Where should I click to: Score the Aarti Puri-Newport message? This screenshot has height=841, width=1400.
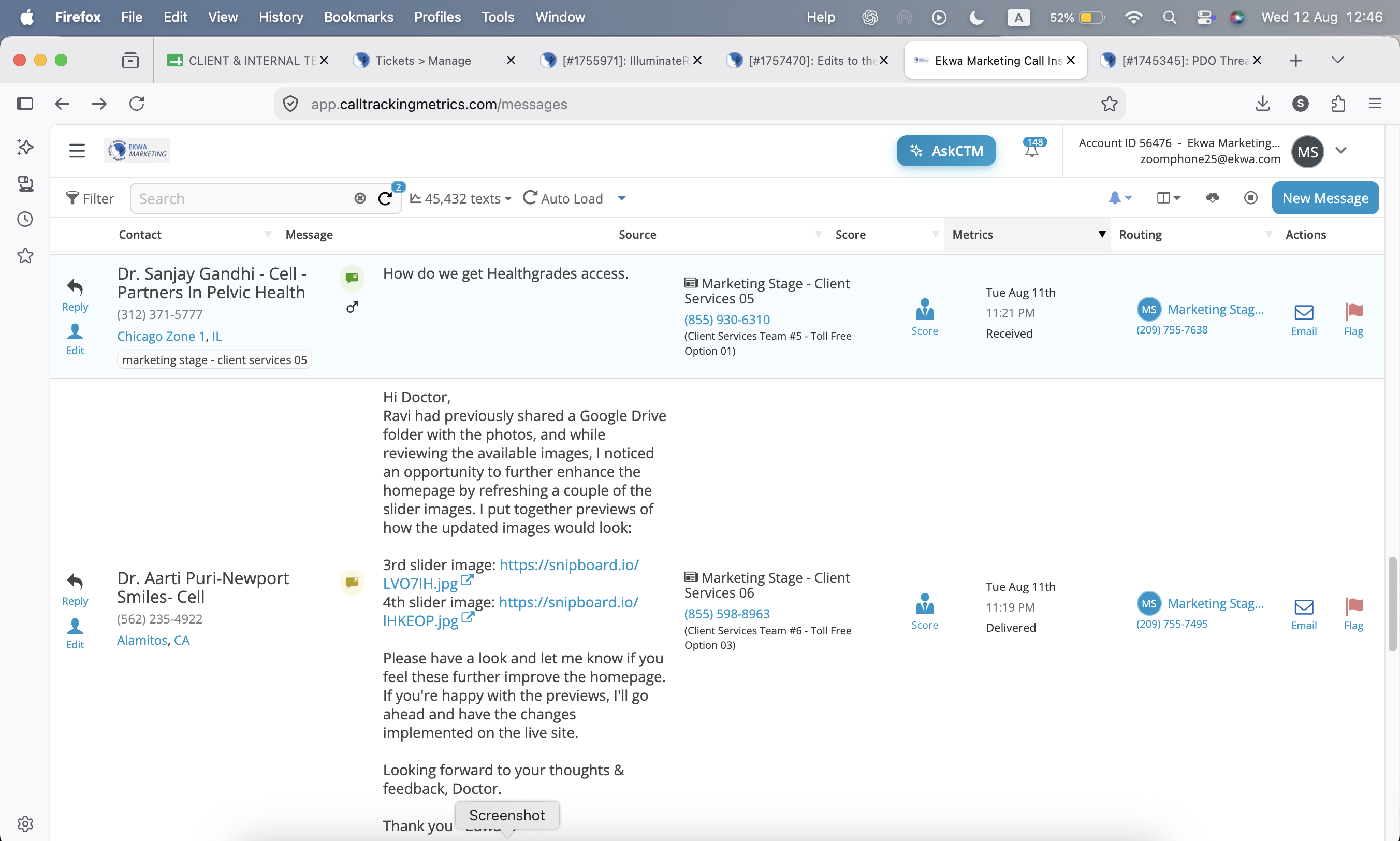pyautogui.click(x=925, y=612)
